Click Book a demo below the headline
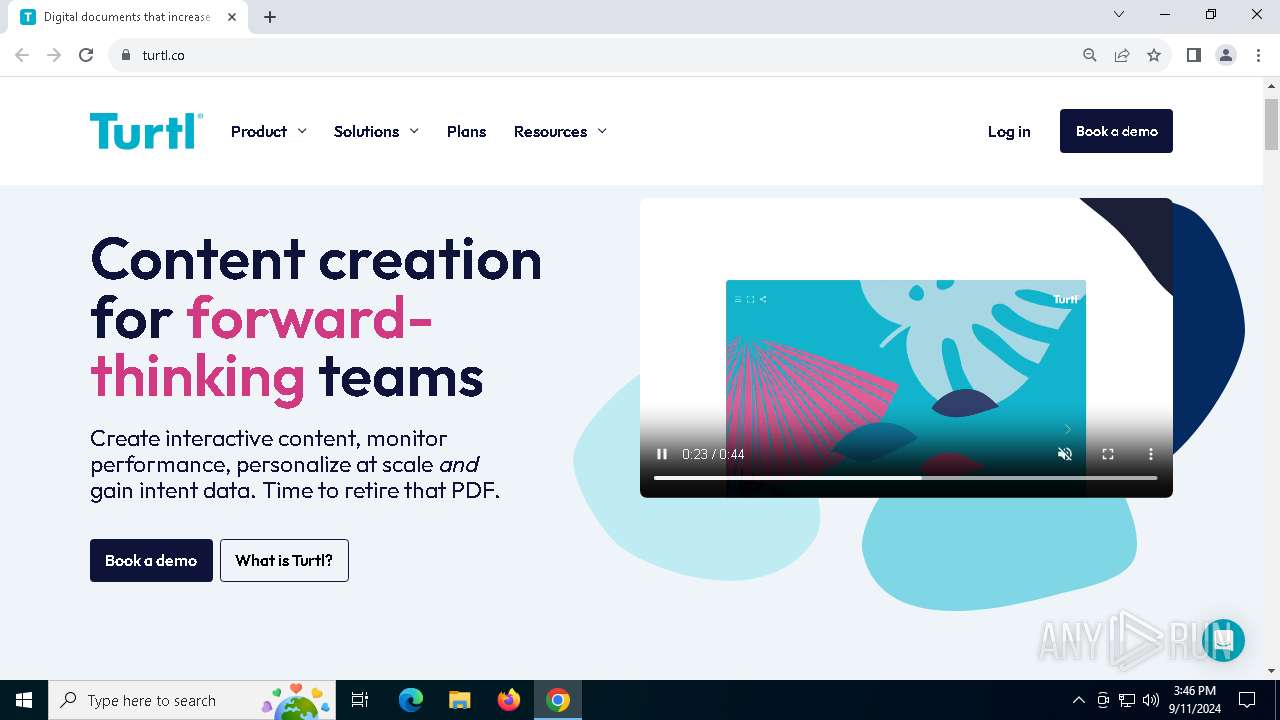Screen dimensions: 1280x720 [x=151, y=560]
